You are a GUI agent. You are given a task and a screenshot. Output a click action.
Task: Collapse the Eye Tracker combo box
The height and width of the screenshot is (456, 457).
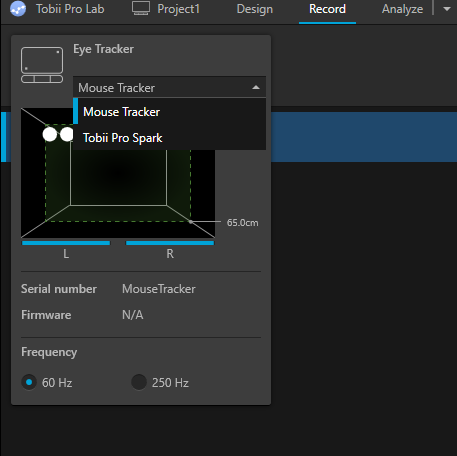click(x=169, y=88)
